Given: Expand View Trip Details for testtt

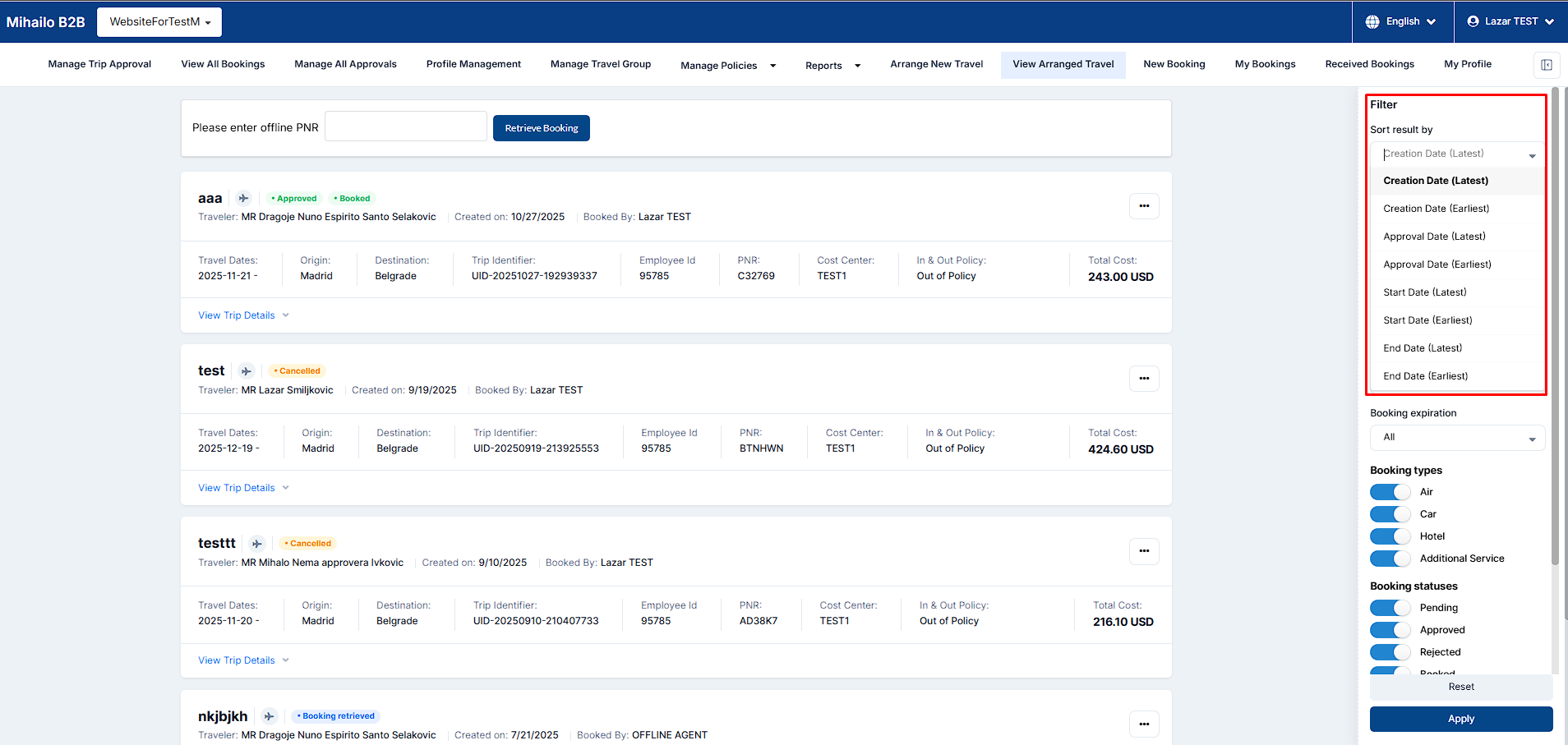Looking at the screenshot, I should pyautogui.click(x=243, y=660).
